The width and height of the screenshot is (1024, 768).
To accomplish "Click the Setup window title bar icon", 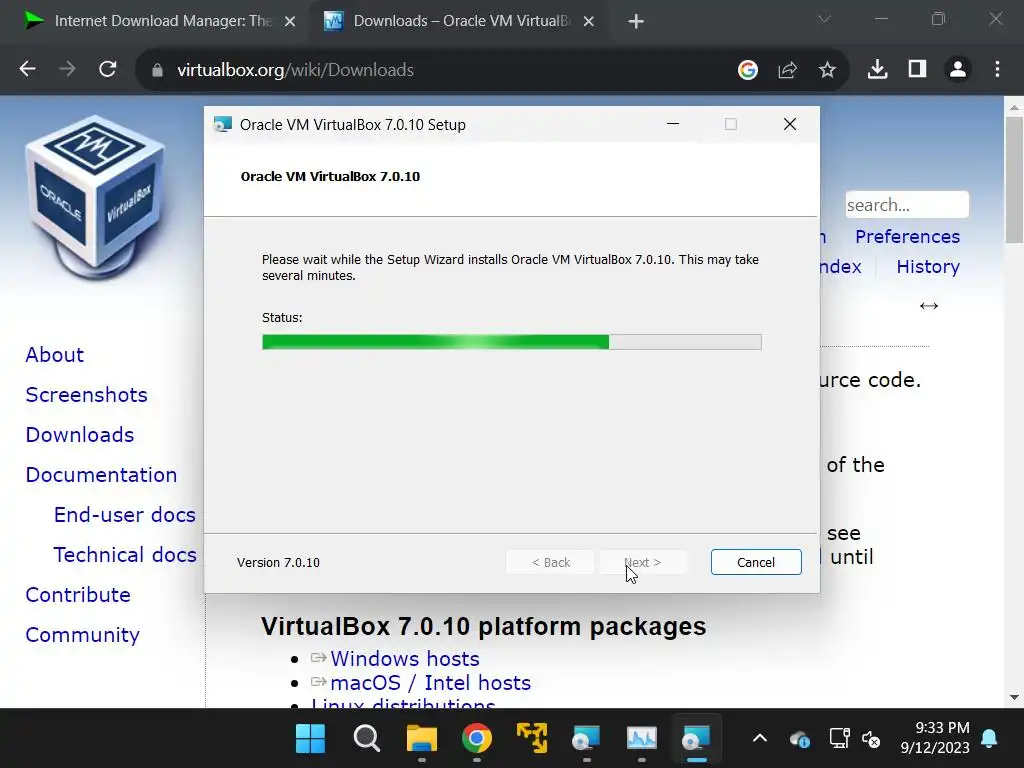I will tap(223, 124).
